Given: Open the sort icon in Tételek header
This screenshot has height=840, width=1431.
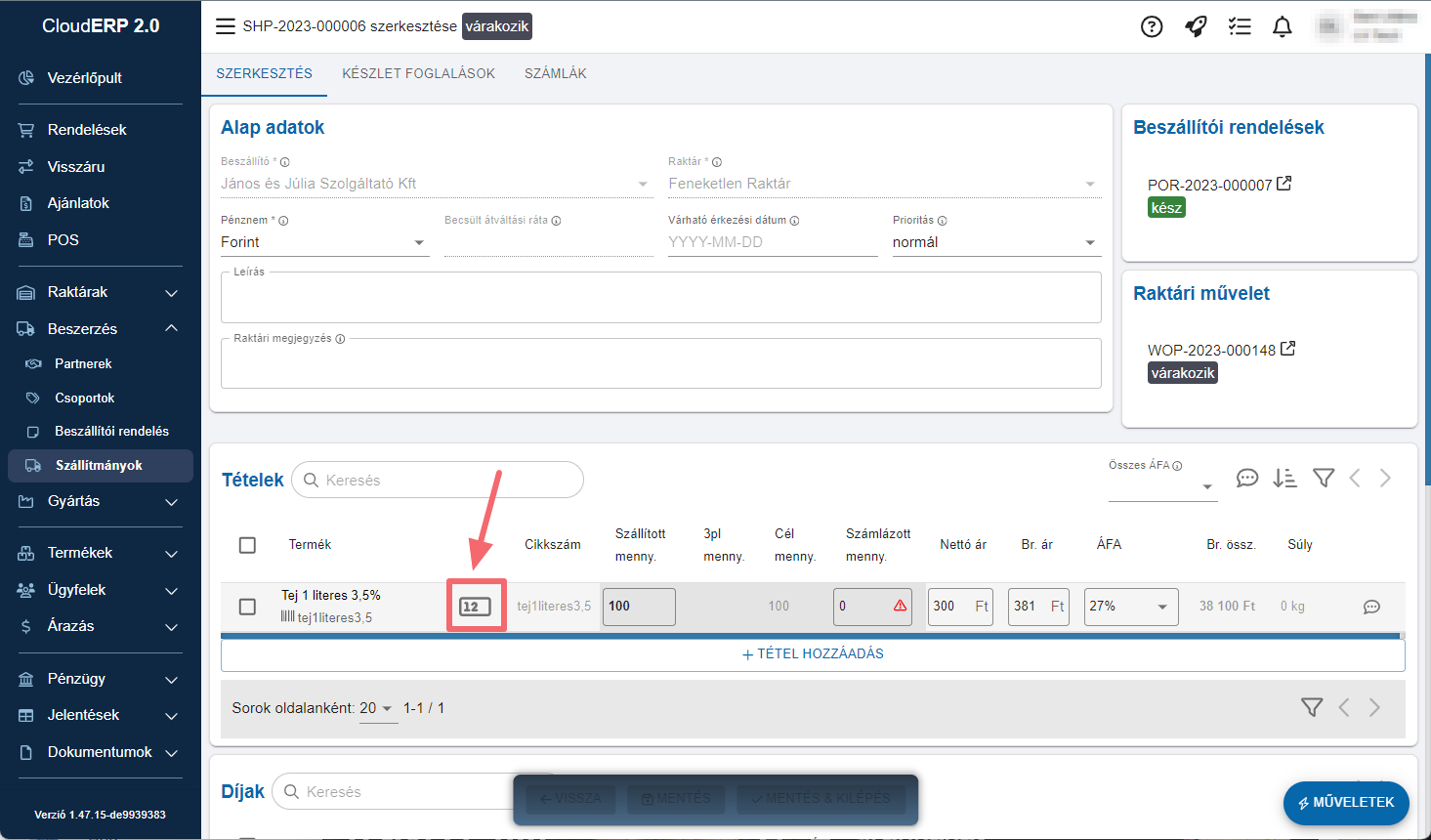Looking at the screenshot, I should point(1284,478).
